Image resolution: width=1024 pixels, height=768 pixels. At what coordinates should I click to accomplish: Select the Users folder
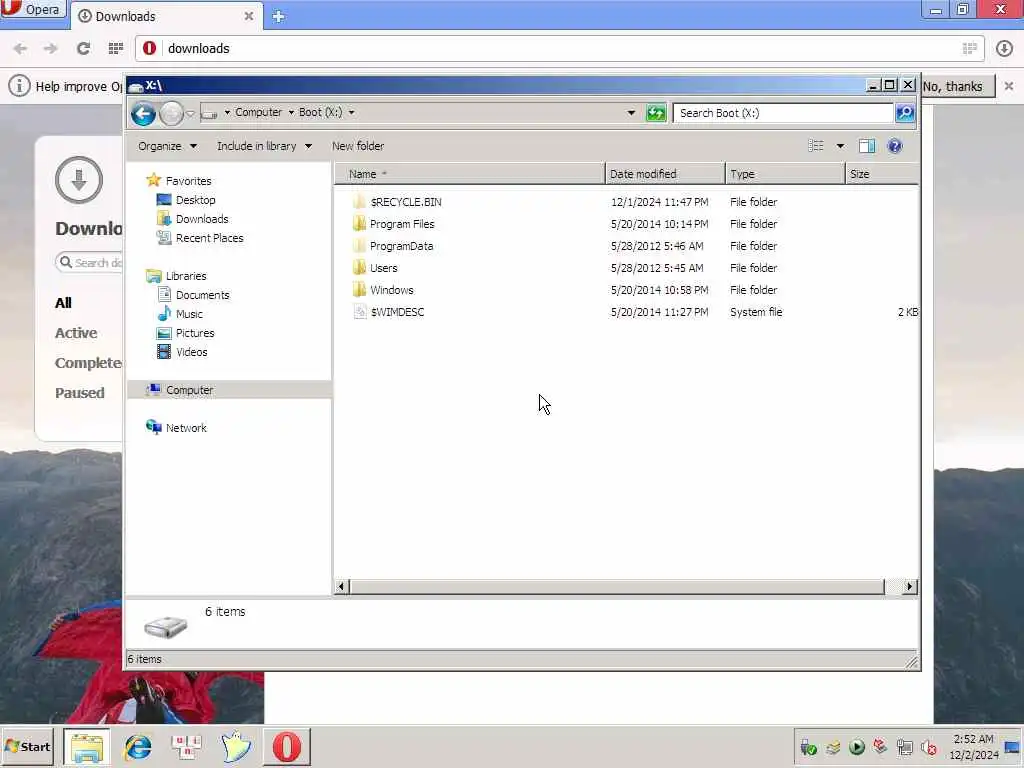pos(383,268)
